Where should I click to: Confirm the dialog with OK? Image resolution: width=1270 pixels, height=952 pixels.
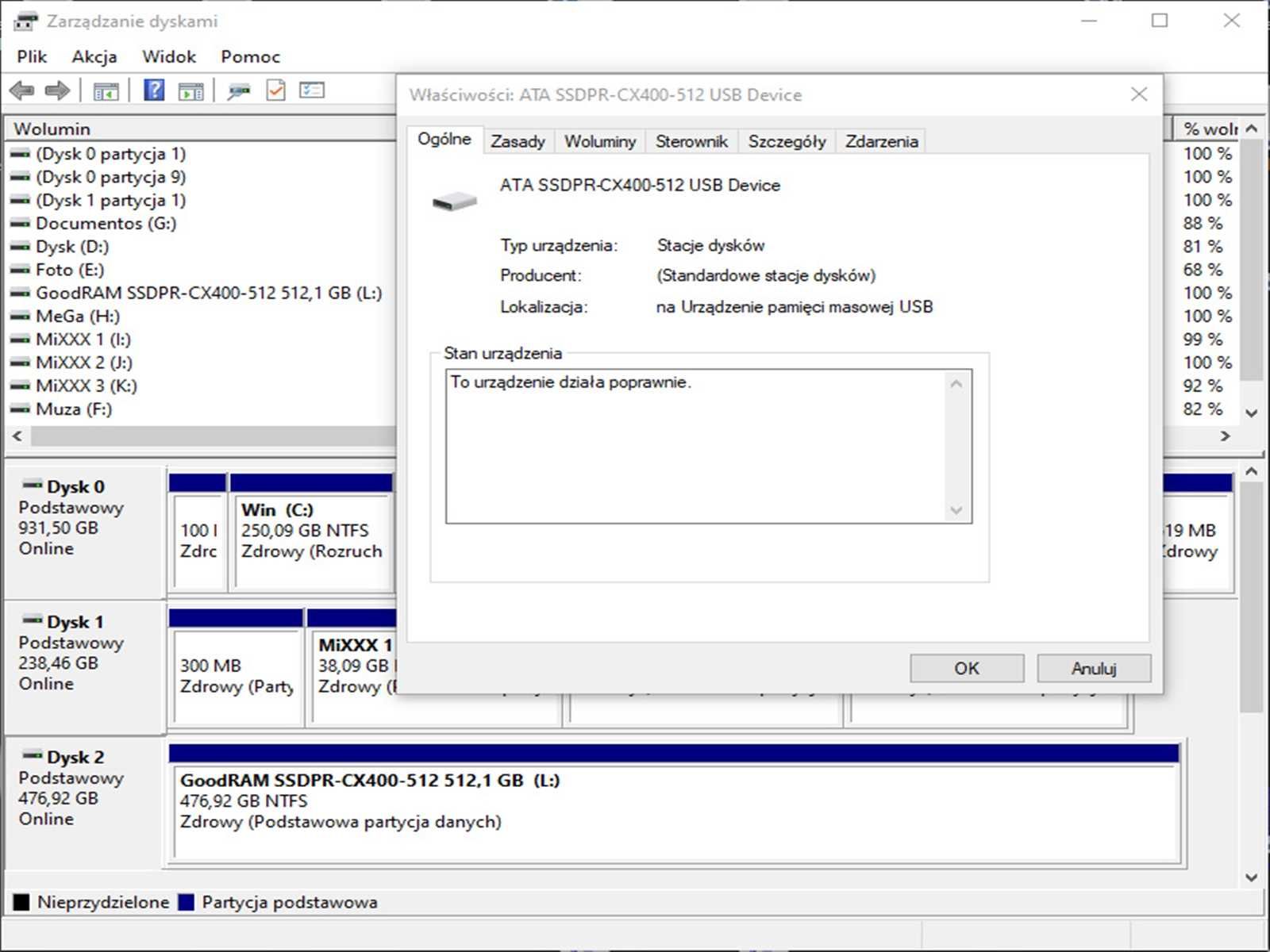pos(967,668)
